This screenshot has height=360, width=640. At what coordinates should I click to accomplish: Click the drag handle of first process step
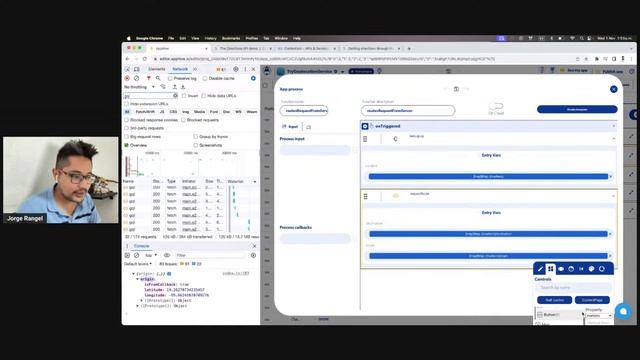pyautogui.click(x=365, y=139)
